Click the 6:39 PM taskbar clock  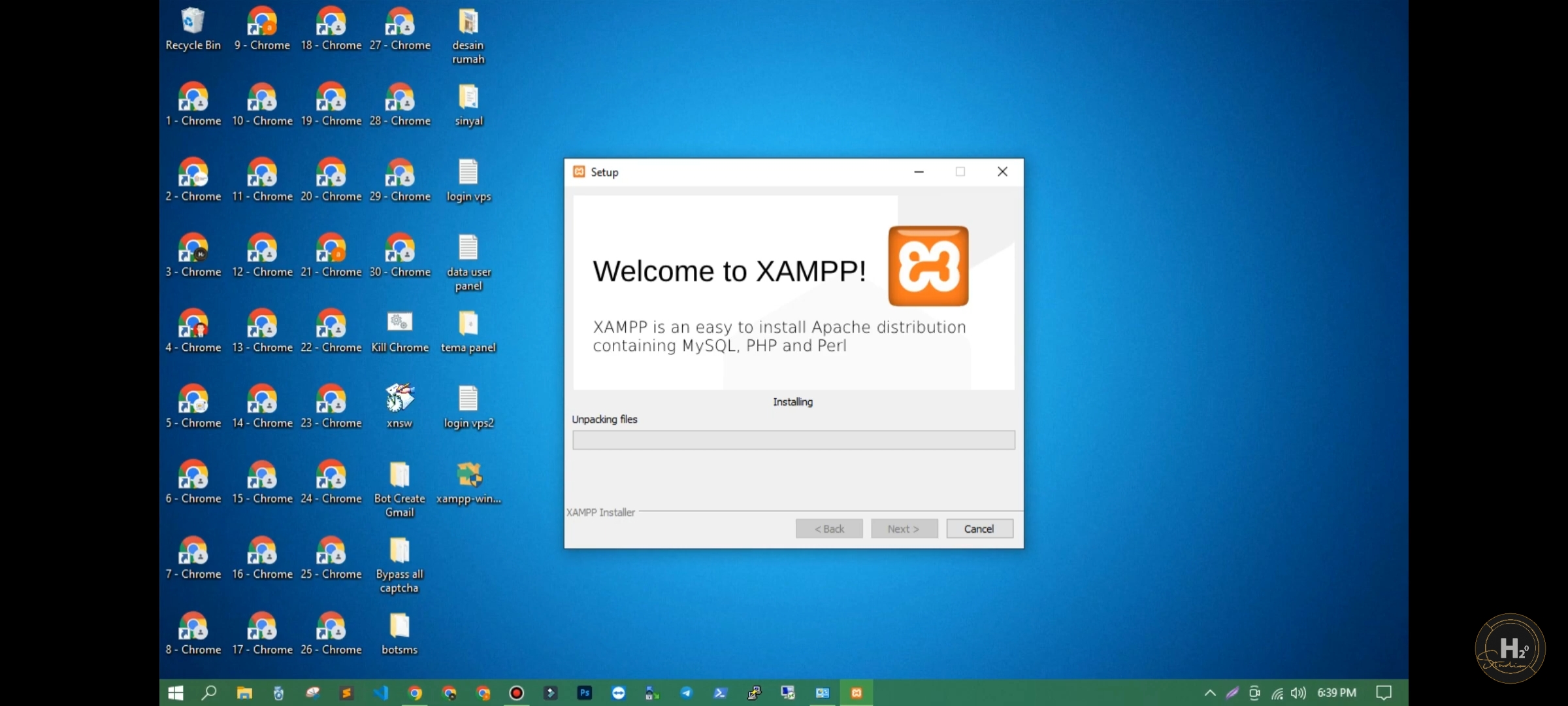[1337, 693]
